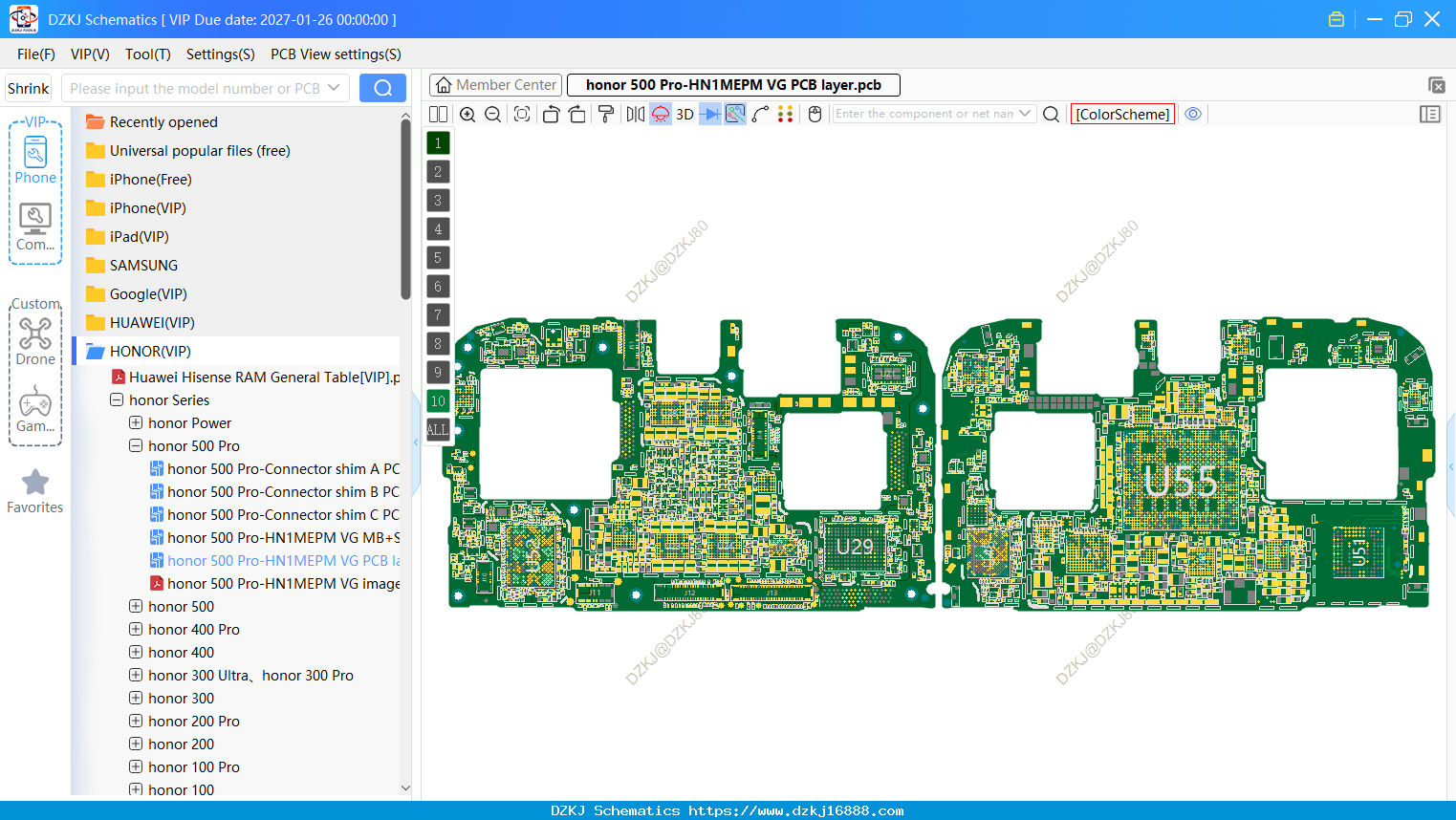1456x820 pixels.
Task: Zoom out of the PCB view
Action: [x=493, y=114]
